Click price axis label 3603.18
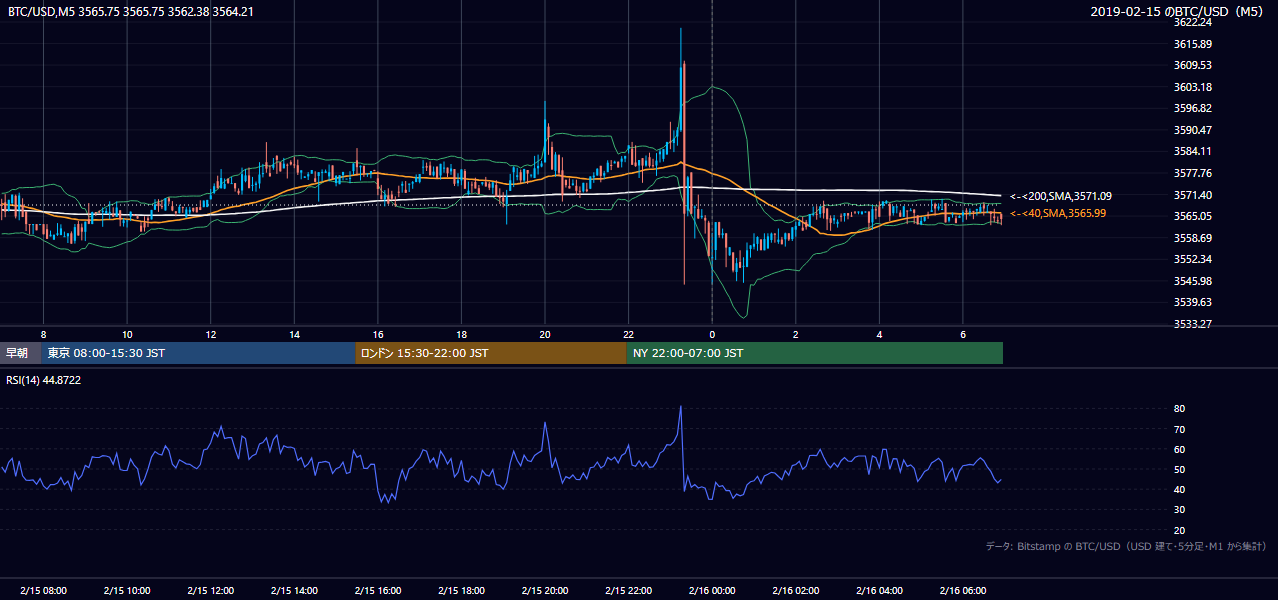 coord(1193,87)
